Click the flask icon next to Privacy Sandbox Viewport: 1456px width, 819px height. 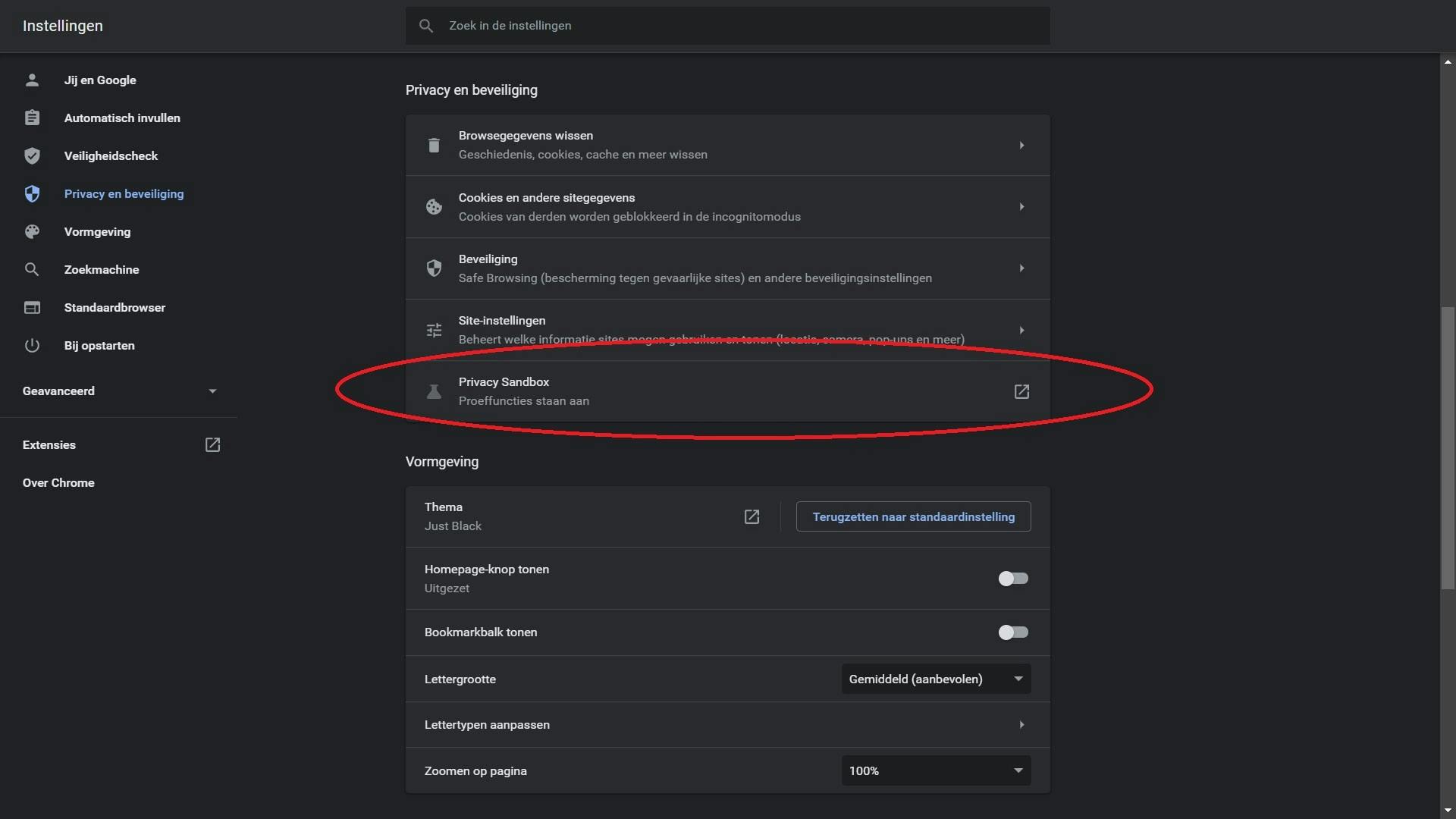434,391
